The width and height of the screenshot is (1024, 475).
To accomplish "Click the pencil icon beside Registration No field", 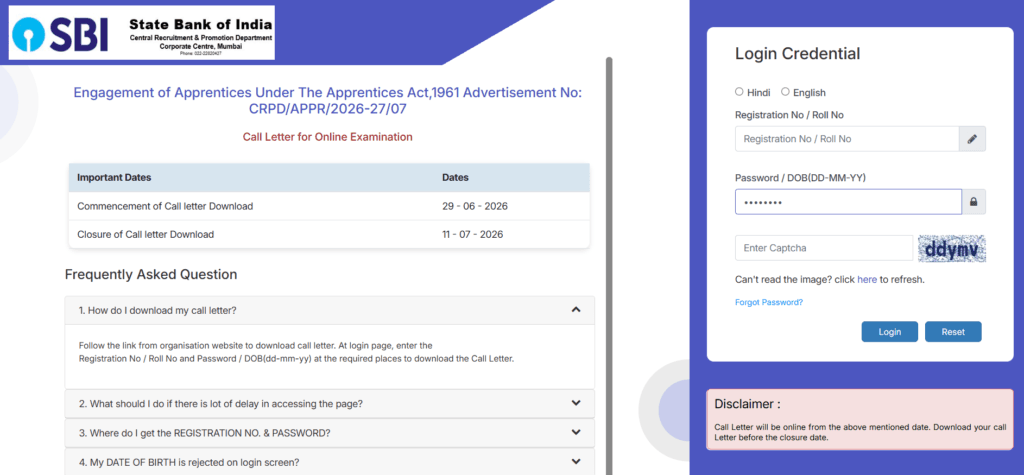I will (x=972, y=139).
